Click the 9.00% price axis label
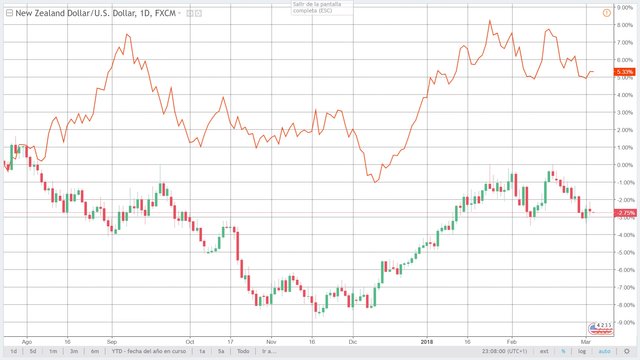Viewport: 640px width, 360px height. pyautogui.click(x=625, y=7)
